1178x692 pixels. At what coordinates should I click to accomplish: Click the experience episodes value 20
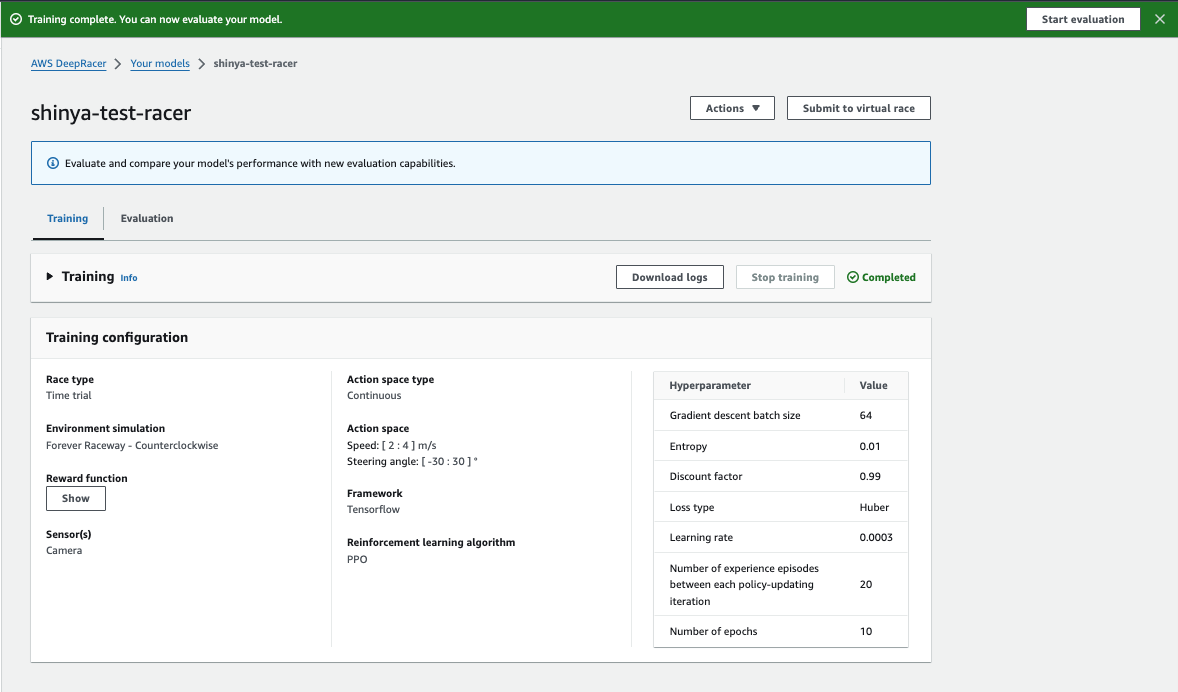pyautogui.click(x=866, y=585)
